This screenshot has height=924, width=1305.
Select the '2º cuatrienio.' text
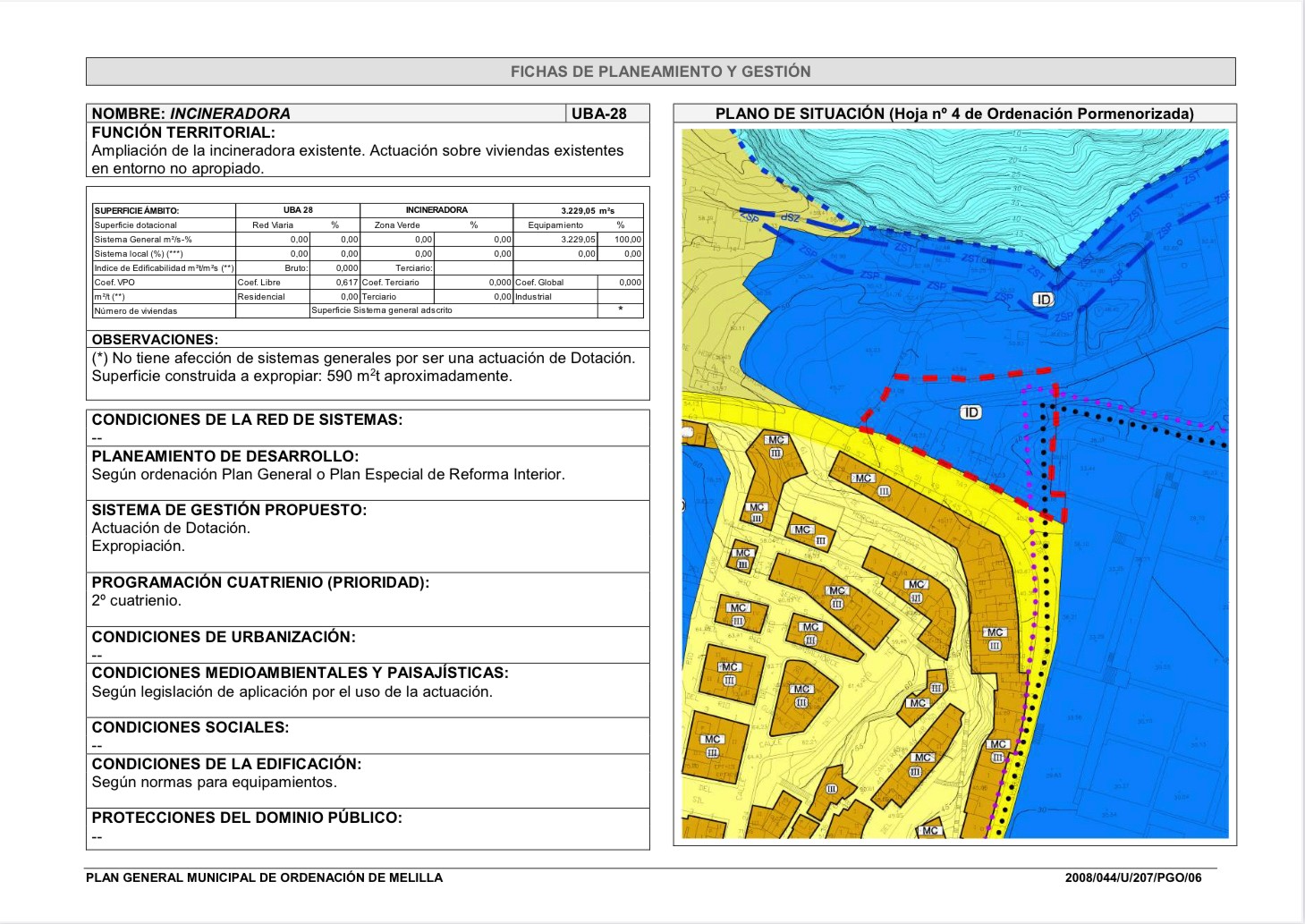point(137,600)
